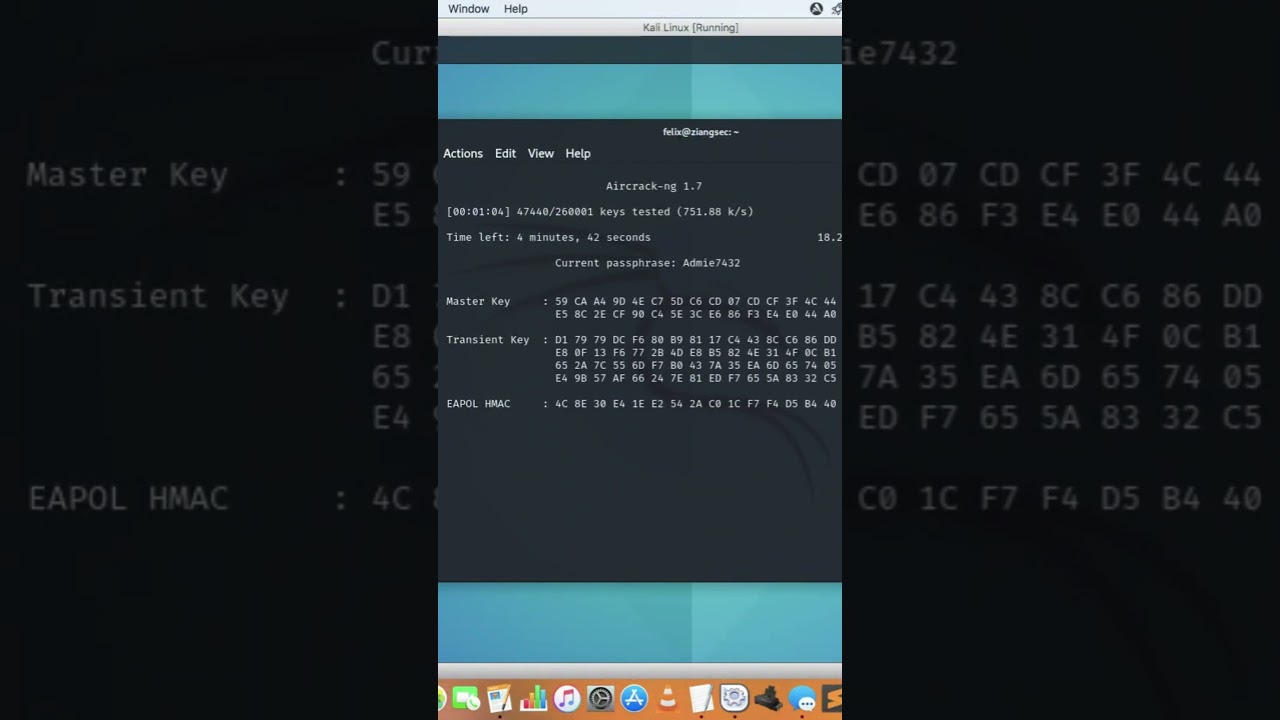
Task: Click the Transient Key row starting E8 0F
Action: [696, 353]
